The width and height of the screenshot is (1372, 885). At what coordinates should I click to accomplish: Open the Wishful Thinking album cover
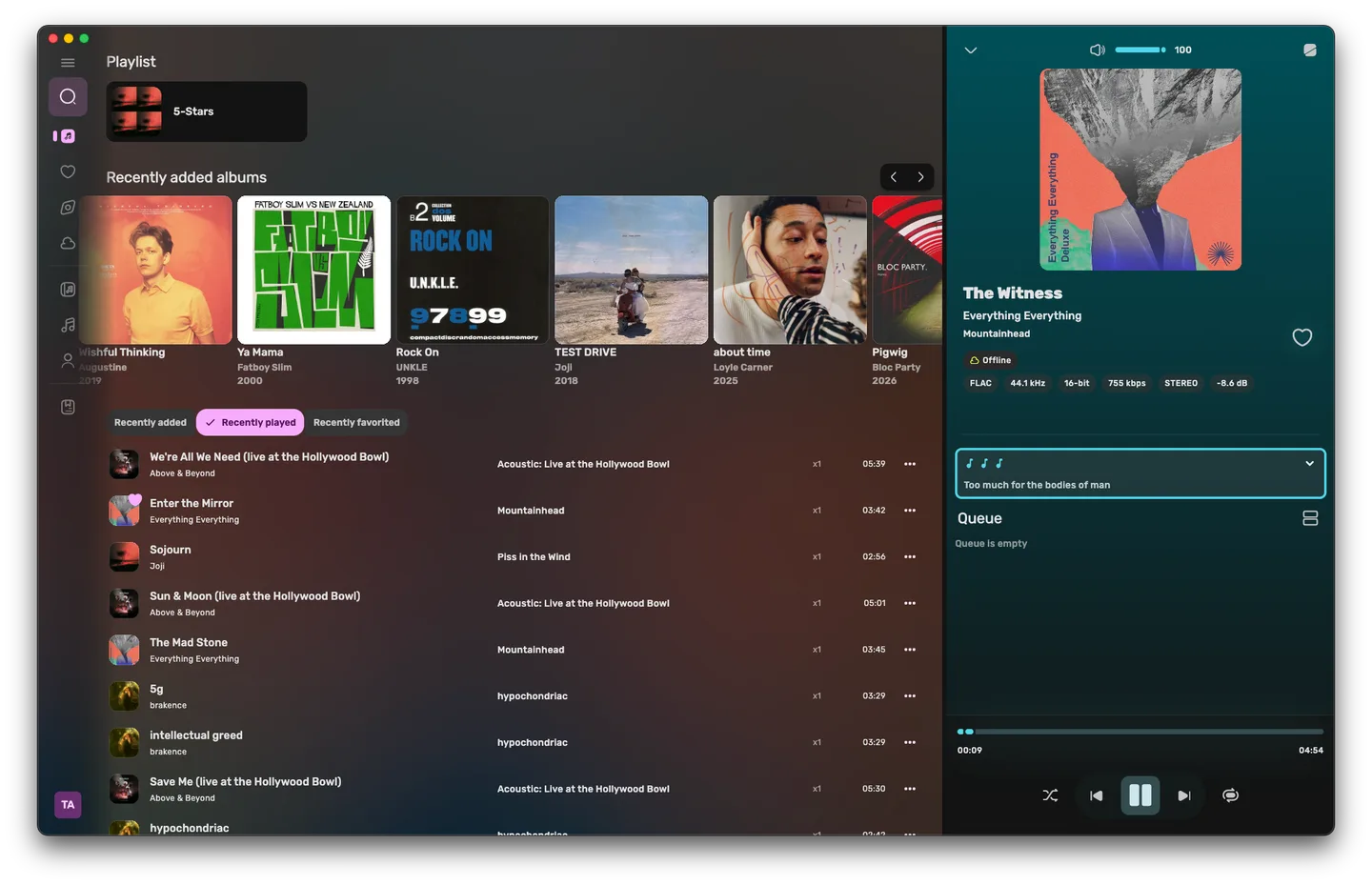point(155,270)
